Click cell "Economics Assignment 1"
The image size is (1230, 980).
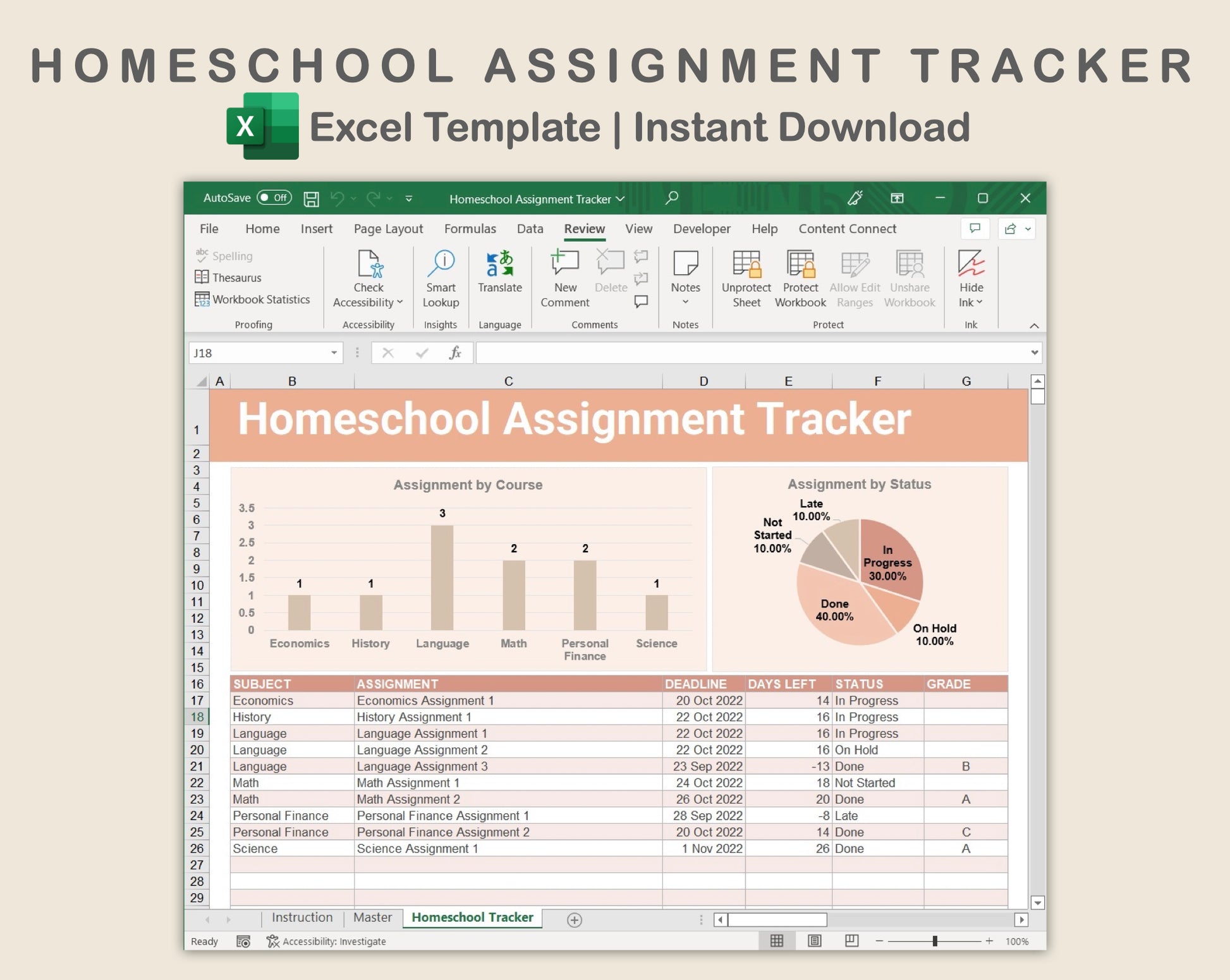(508, 701)
